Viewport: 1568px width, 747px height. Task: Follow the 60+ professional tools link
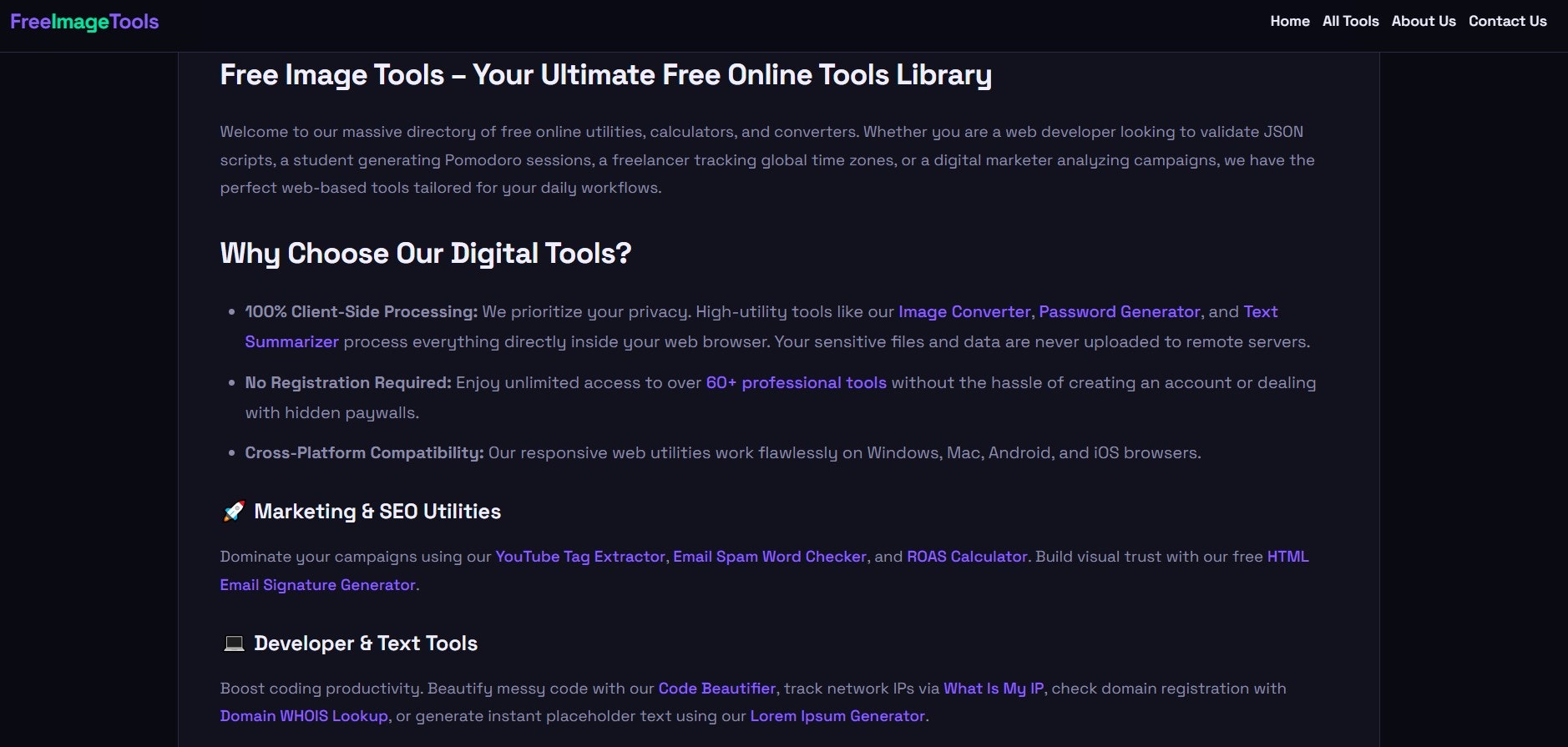click(797, 383)
